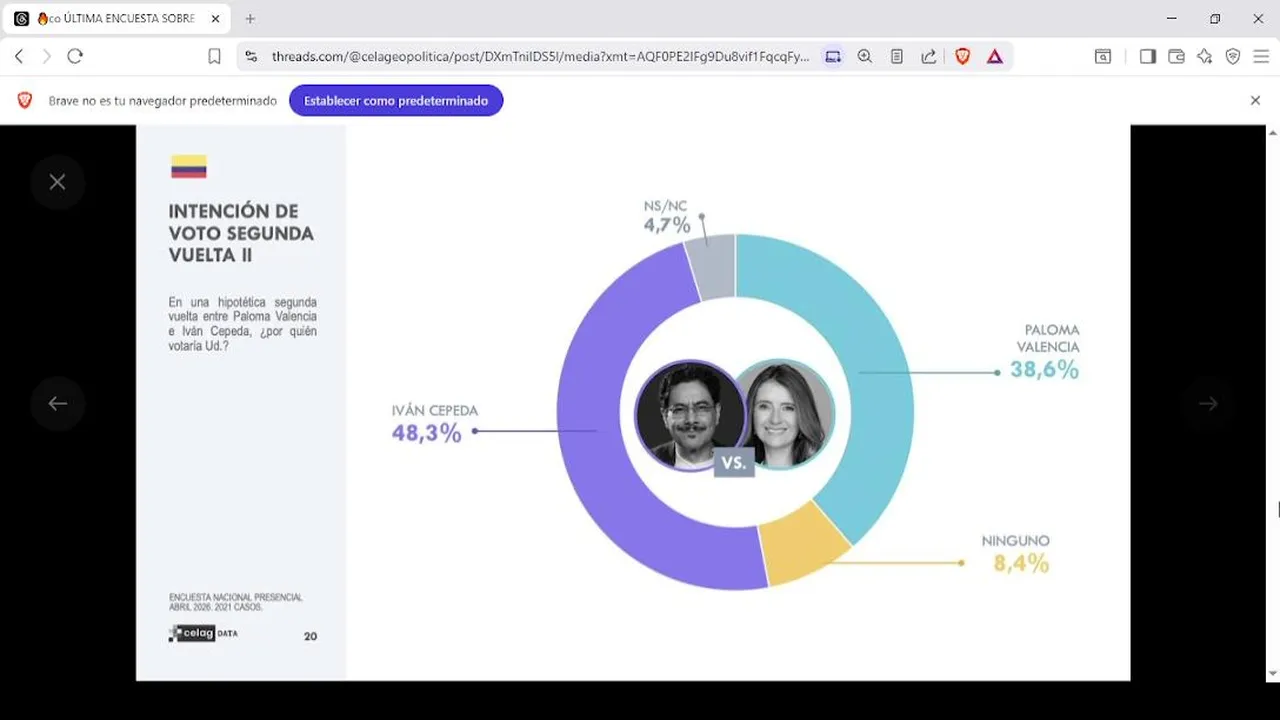Click the address bar URL
This screenshot has width=1280, height=720.
540,57
